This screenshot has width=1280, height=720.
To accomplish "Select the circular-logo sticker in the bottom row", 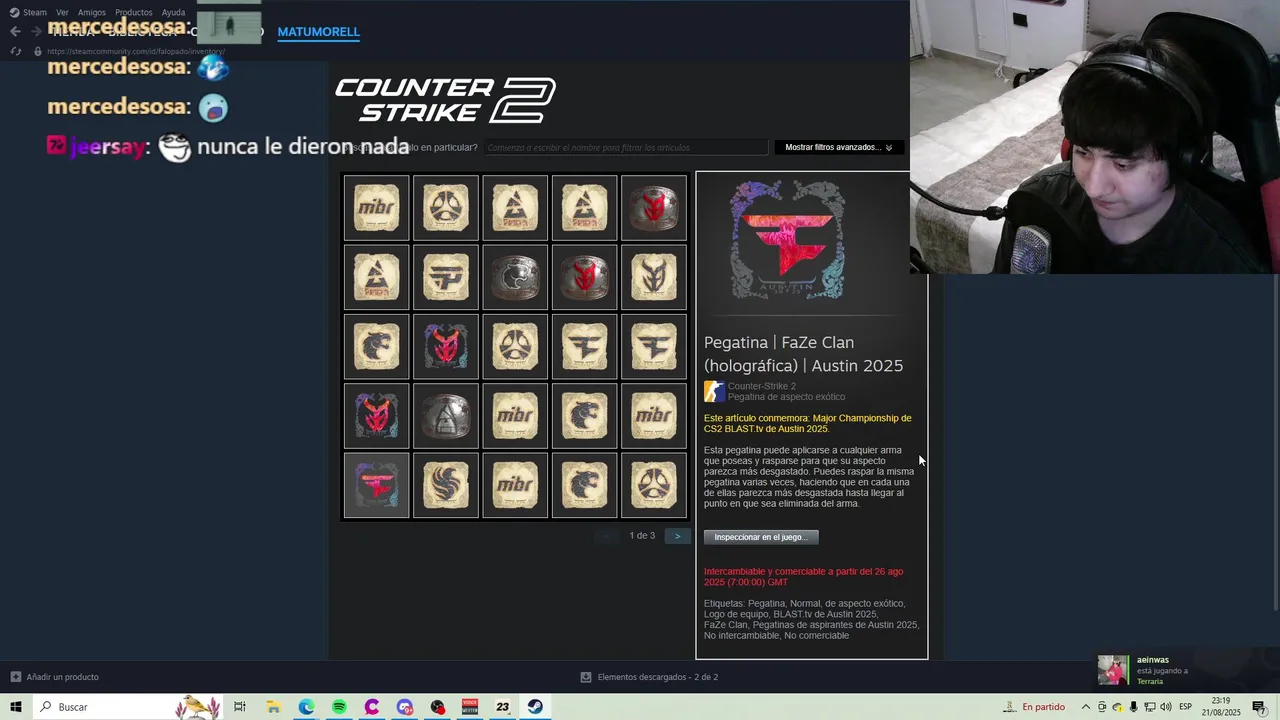I will click(654, 485).
